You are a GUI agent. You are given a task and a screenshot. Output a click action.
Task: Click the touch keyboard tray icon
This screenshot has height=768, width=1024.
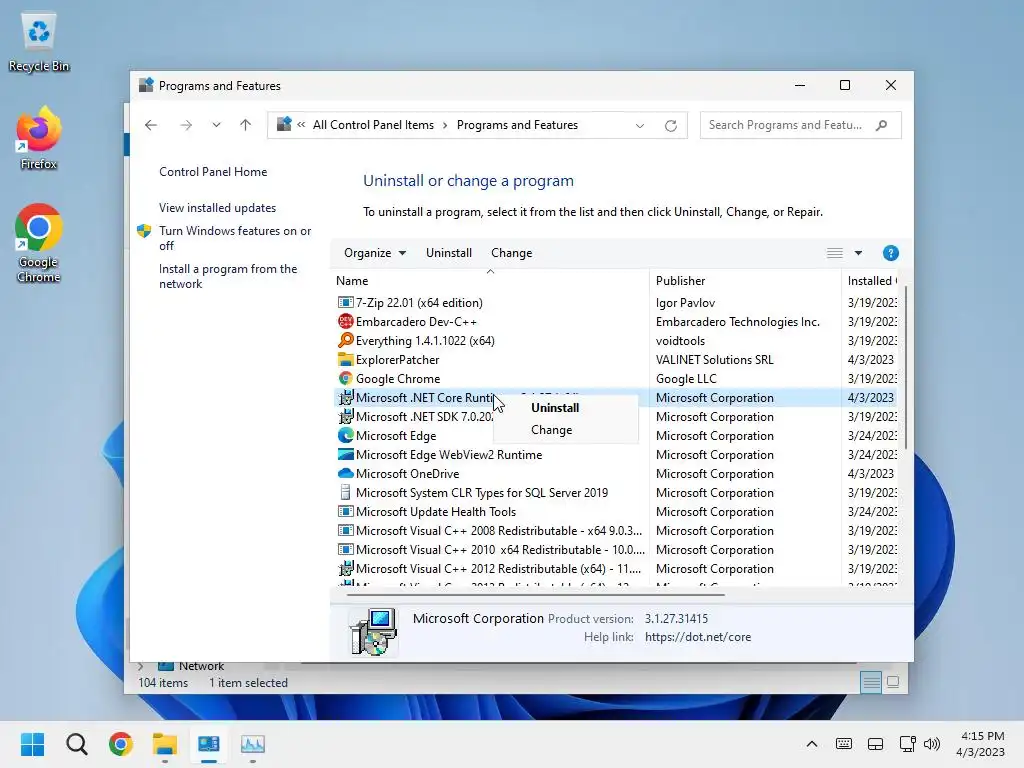(x=844, y=744)
